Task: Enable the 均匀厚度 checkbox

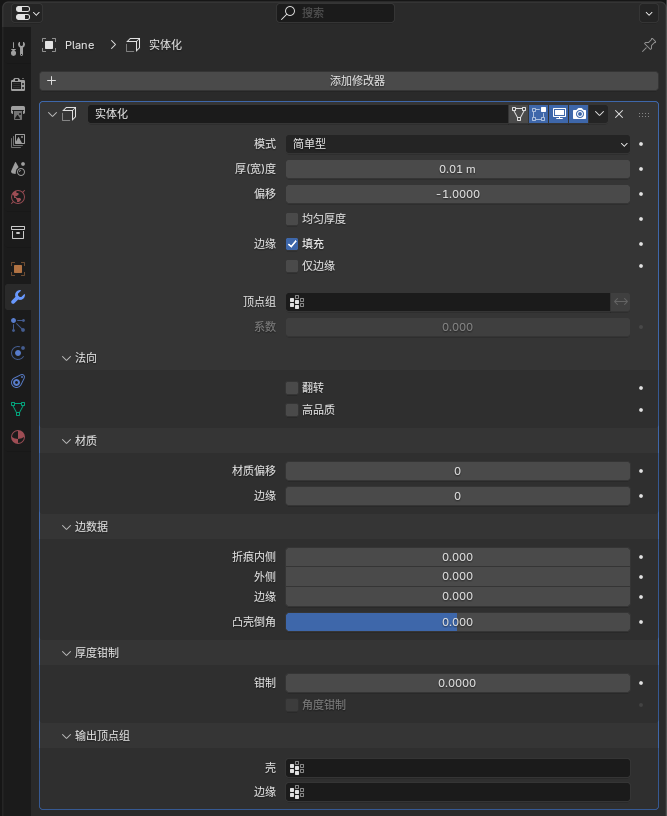Action: [x=292, y=219]
